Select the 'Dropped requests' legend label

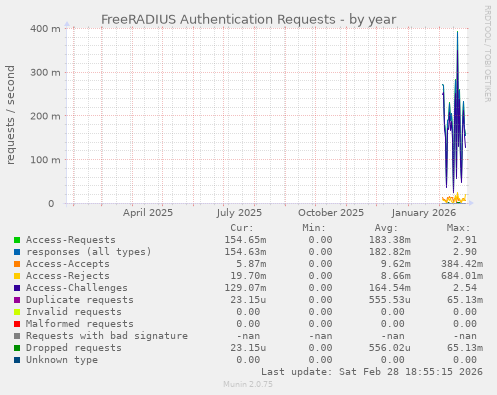point(74,348)
